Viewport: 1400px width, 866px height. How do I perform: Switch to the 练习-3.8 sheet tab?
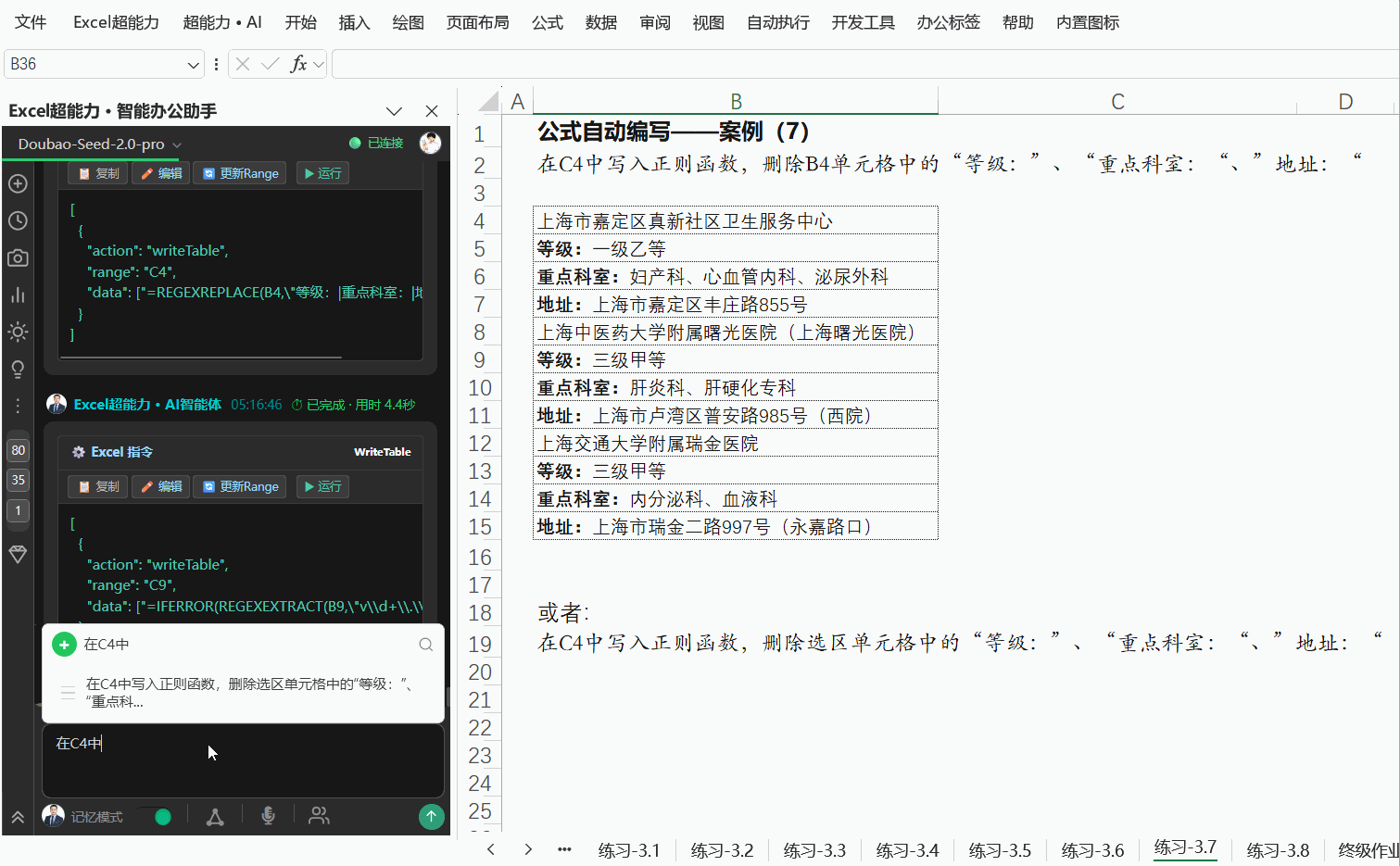(1278, 850)
